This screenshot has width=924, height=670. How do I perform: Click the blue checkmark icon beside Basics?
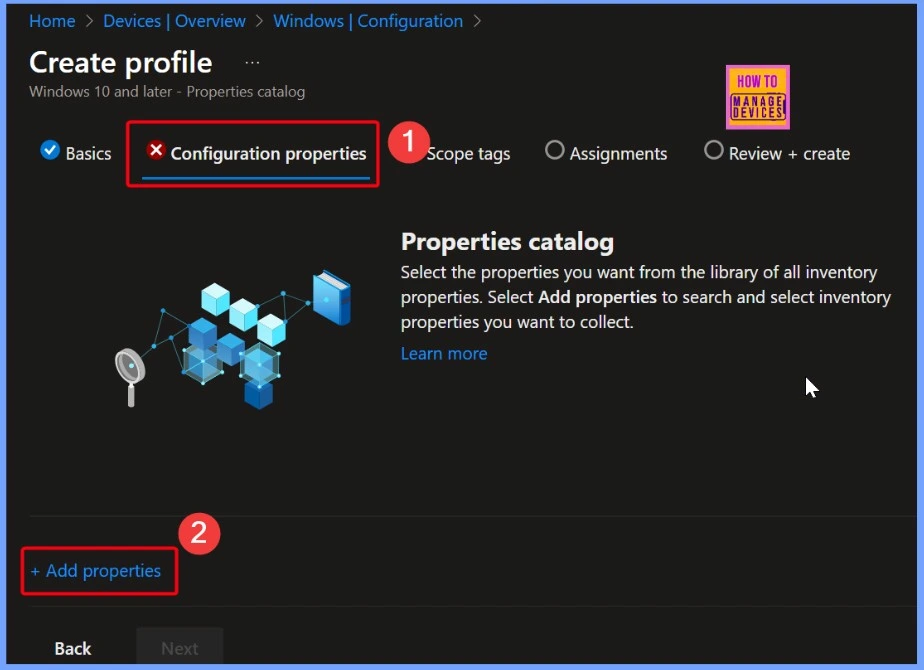(x=50, y=150)
